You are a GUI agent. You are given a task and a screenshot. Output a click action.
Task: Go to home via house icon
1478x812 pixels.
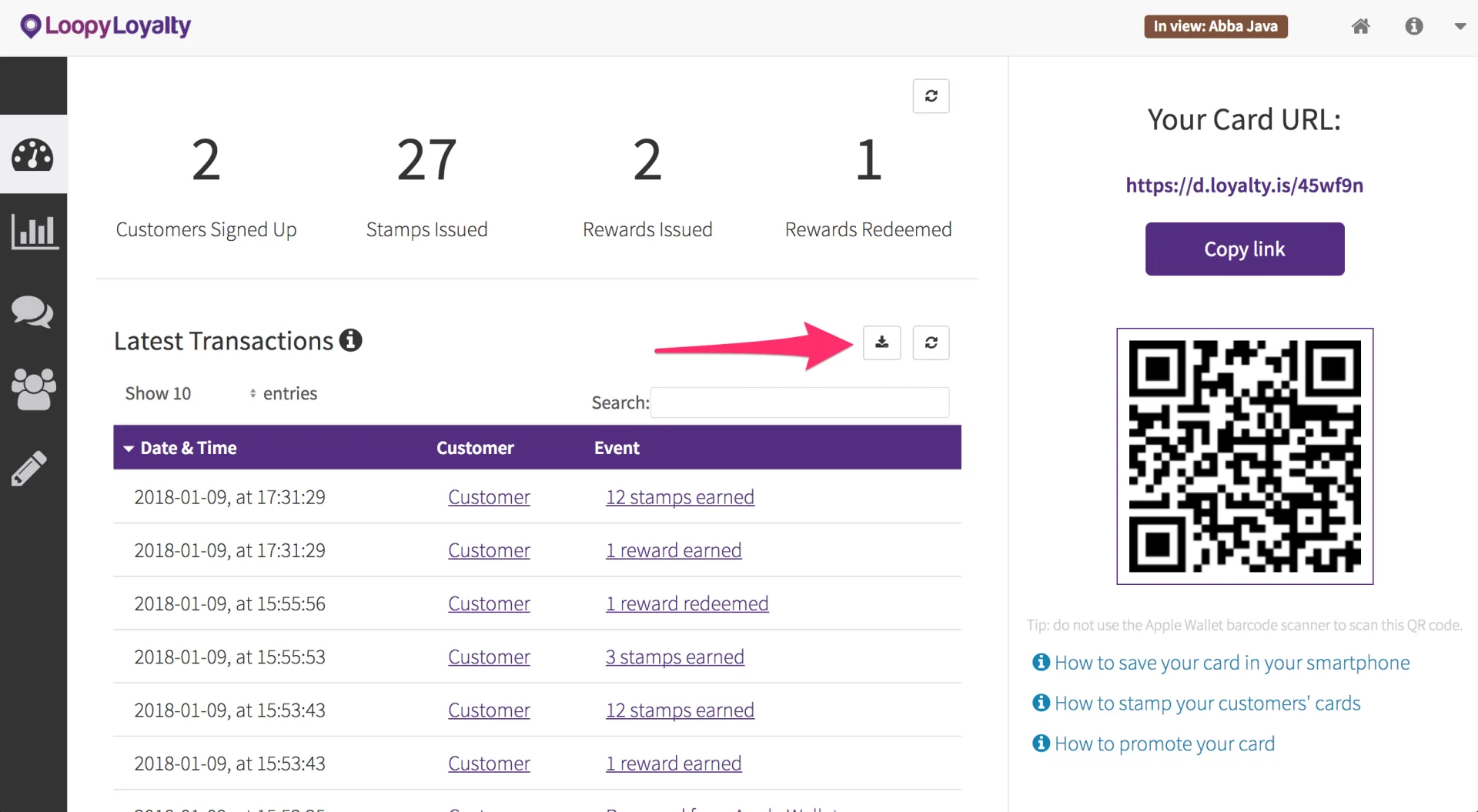coord(1361,26)
